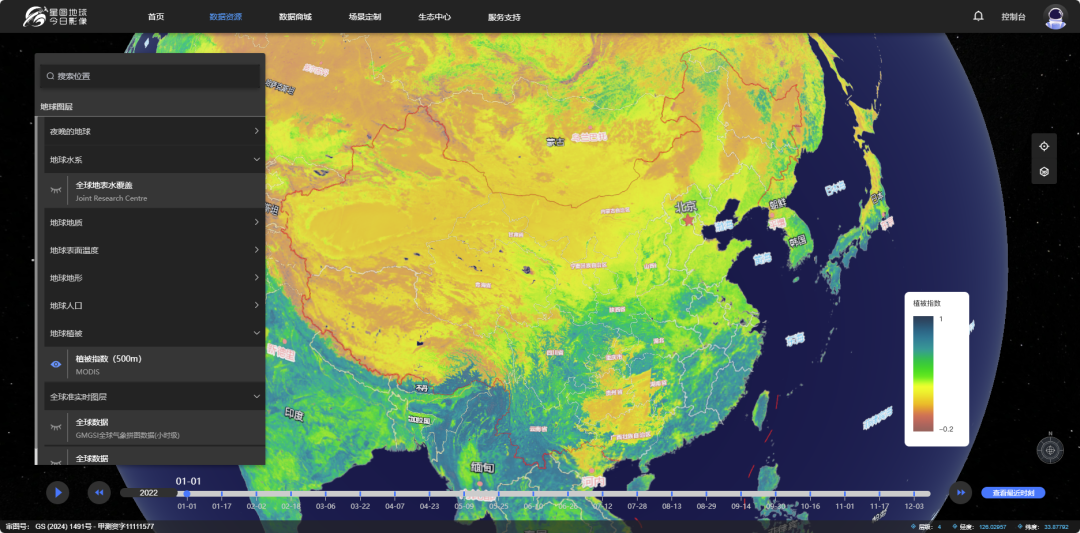Jump to 09-14 on the timeline
The image size is (1080, 533).
741,506
